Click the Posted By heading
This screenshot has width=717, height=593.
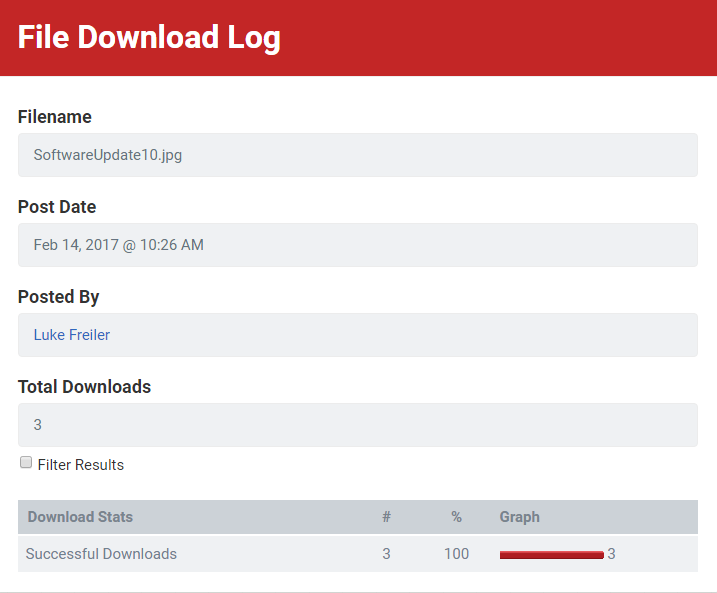59,297
